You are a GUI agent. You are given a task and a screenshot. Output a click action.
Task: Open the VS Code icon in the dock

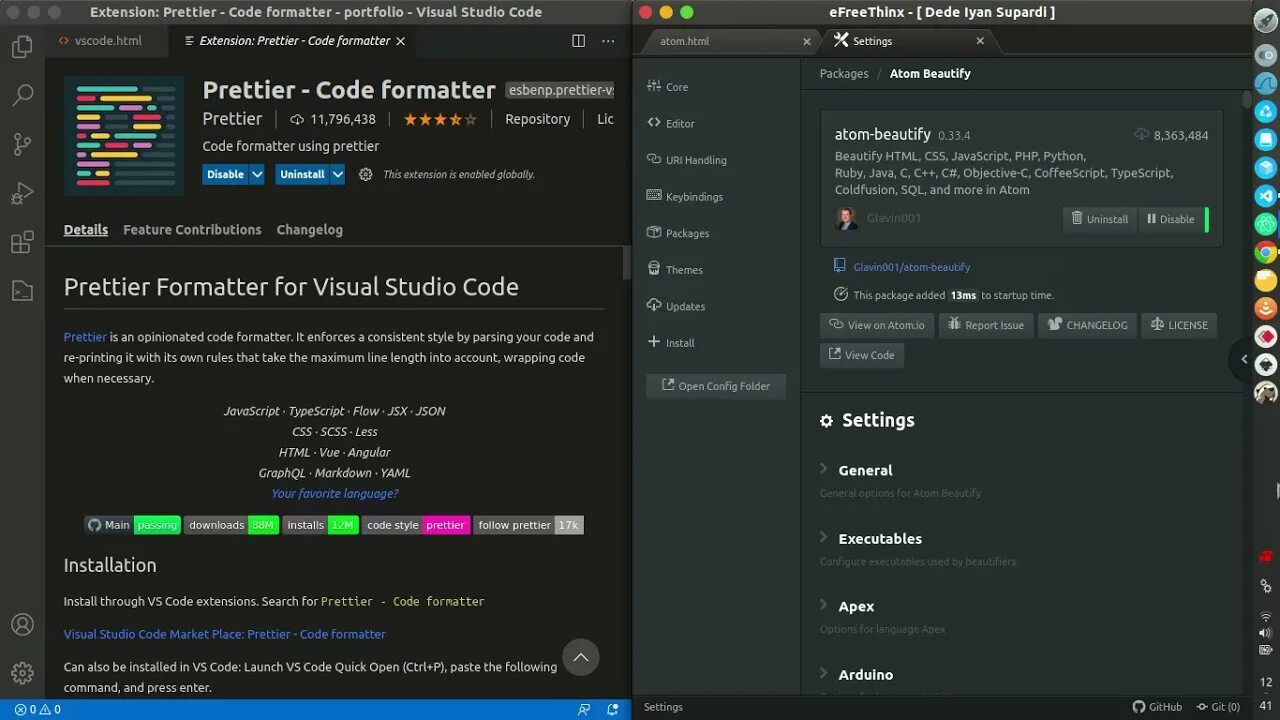tap(1266, 196)
